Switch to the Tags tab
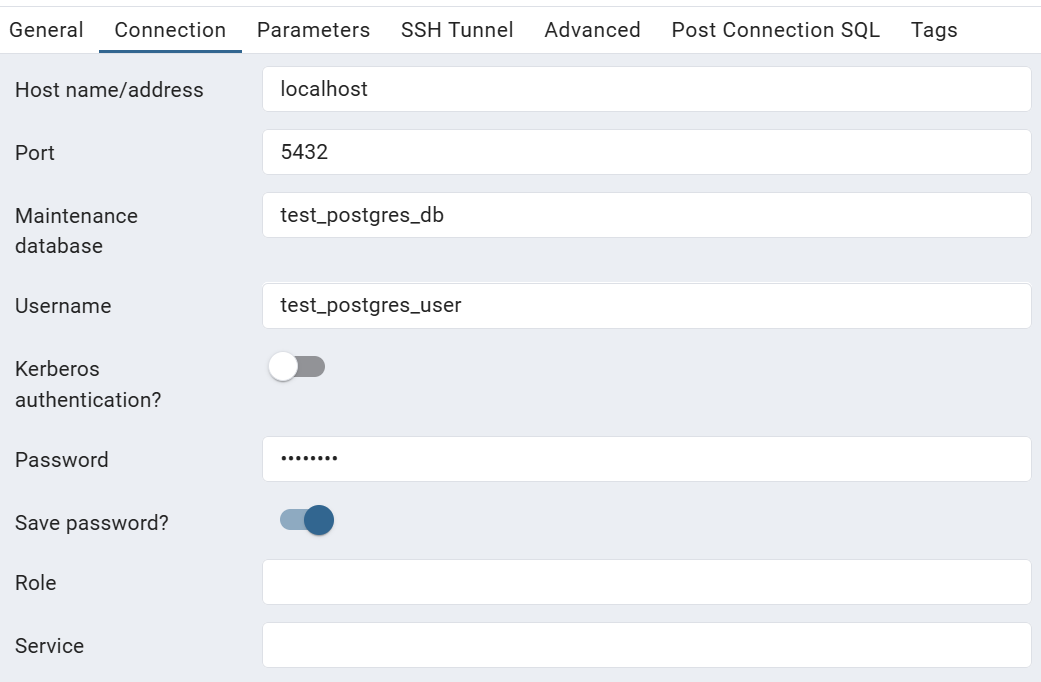This screenshot has height=682, width=1041. coord(933,30)
